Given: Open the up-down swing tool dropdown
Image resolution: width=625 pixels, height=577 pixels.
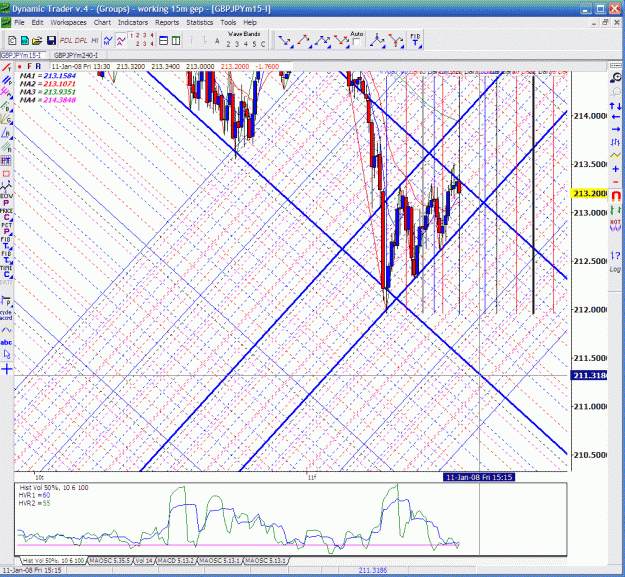Looking at the screenshot, I should pos(303,41).
